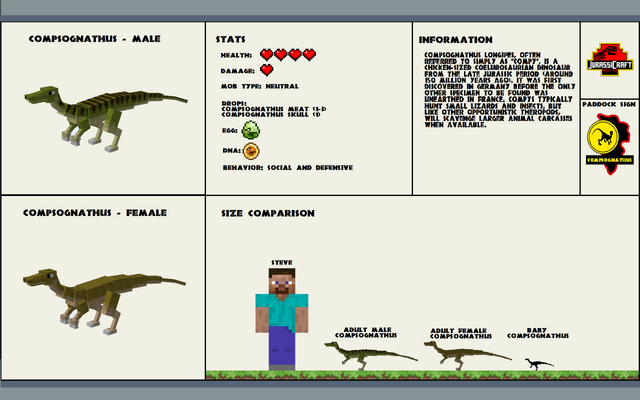The width and height of the screenshot is (640, 400).
Task: Click the 'Compsognathus Meat' drop entry
Action: pyautogui.click(x=273, y=109)
